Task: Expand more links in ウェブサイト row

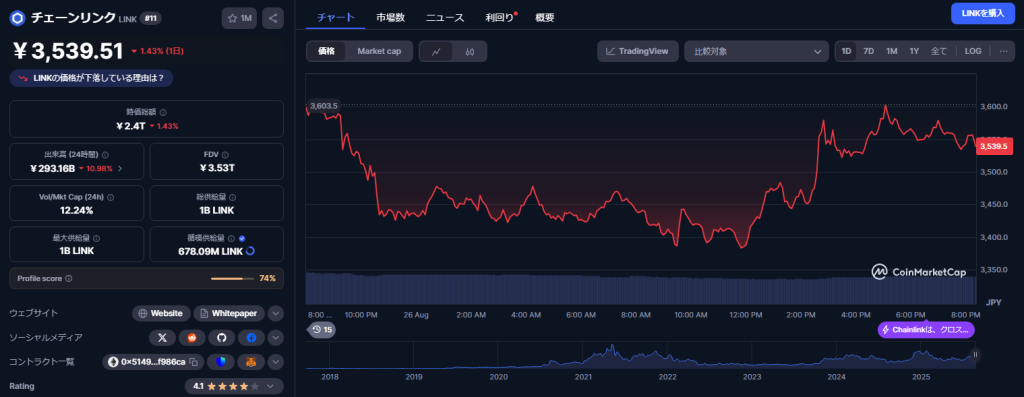Action: pos(276,313)
